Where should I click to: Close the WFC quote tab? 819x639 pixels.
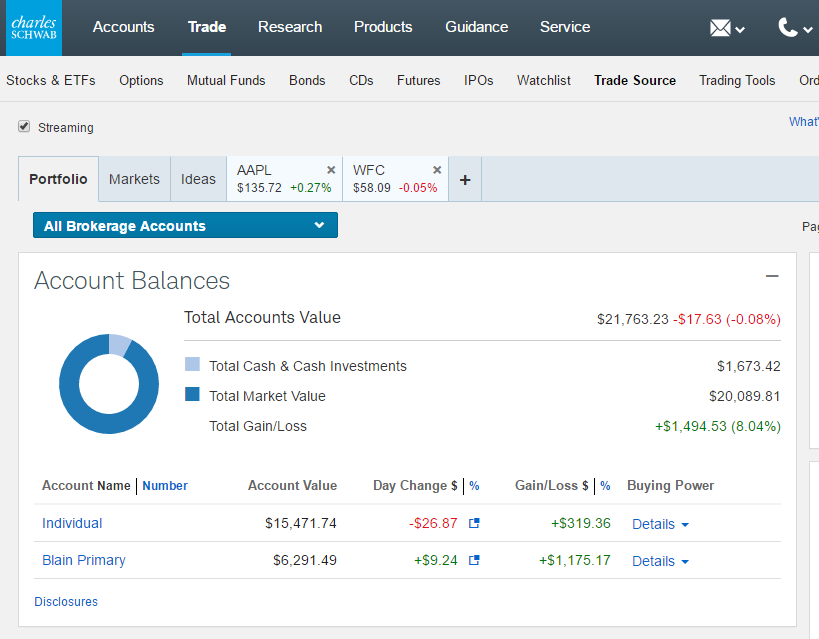437,170
